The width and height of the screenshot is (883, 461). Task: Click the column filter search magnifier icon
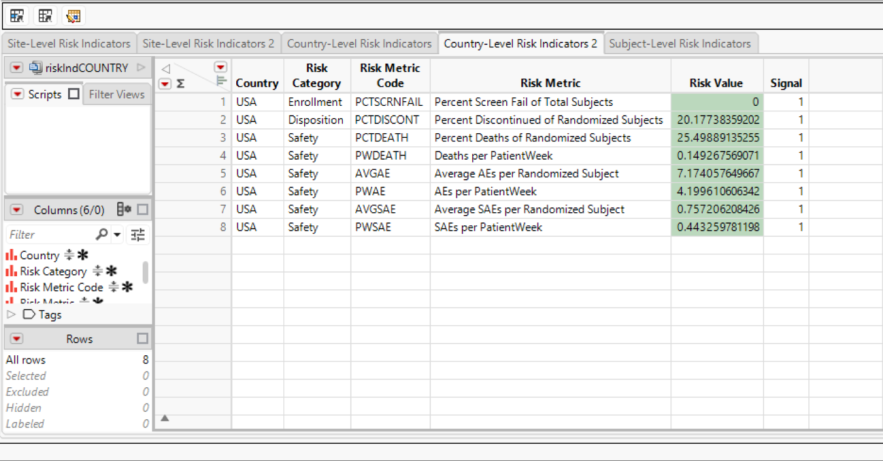point(102,234)
